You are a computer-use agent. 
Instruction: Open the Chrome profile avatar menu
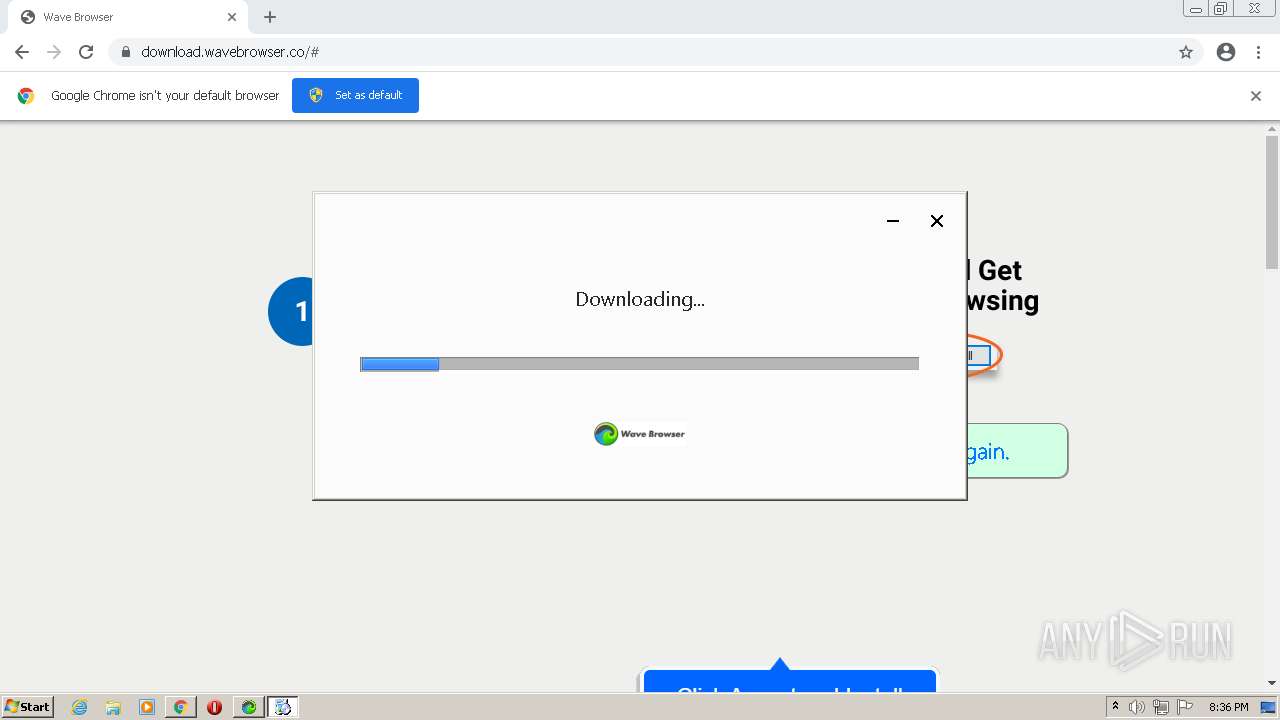1226,52
